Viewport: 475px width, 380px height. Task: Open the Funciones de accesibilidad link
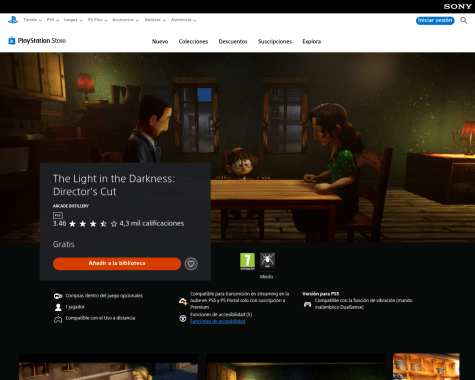pyautogui.click(x=217, y=321)
